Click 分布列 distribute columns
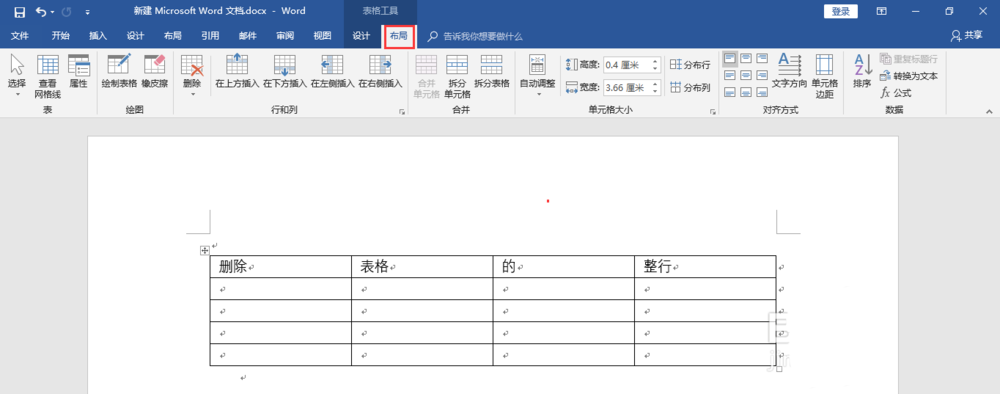Image resolution: width=1000 pixels, height=394 pixels. pyautogui.click(x=690, y=88)
